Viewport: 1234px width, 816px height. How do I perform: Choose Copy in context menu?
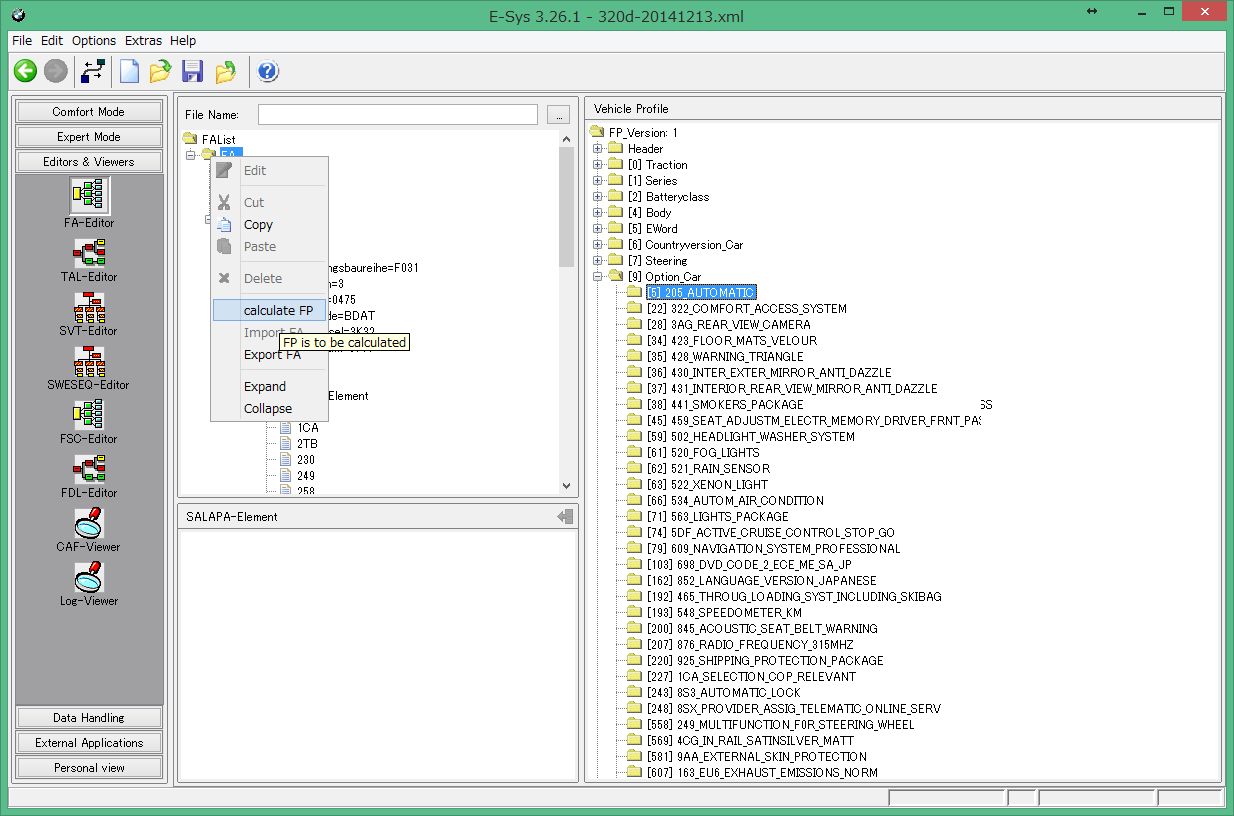point(270,225)
